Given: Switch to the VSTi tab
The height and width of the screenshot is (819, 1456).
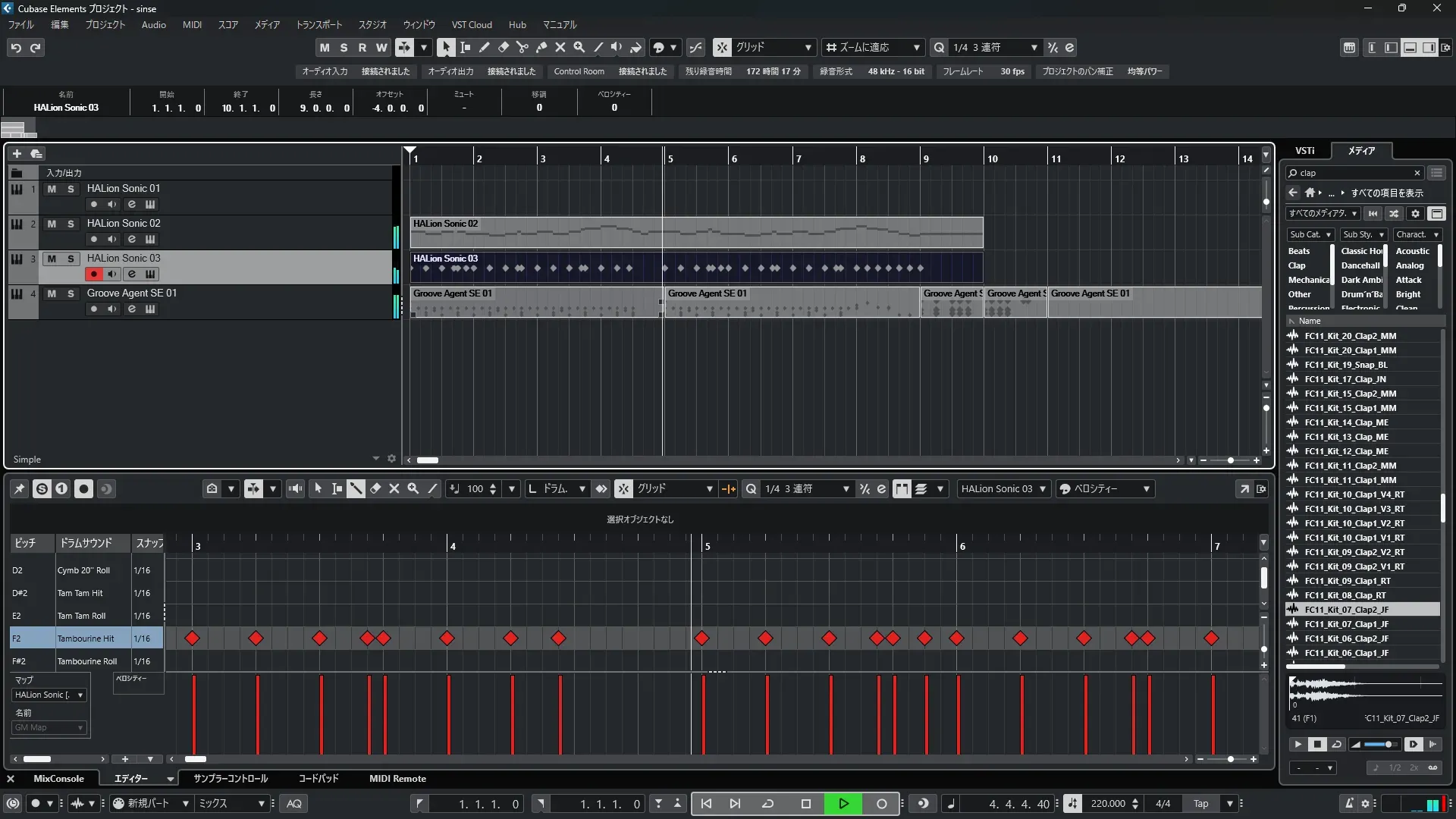Looking at the screenshot, I should [1304, 151].
